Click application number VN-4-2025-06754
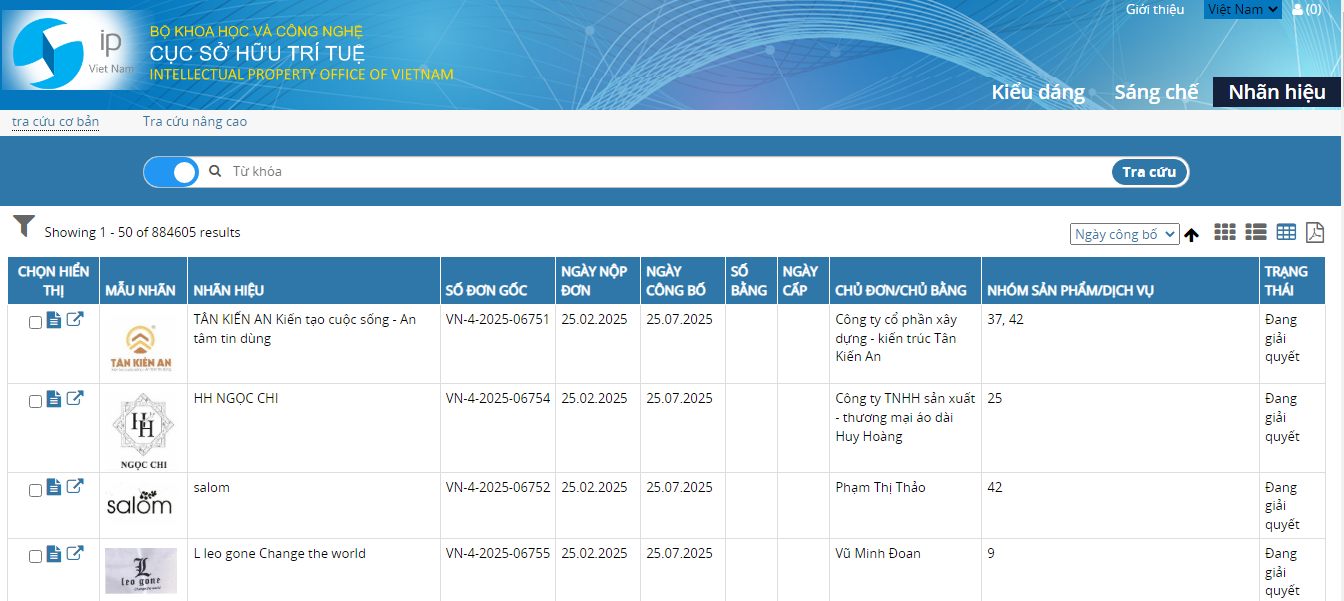This screenshot has width=1344, height=601. (498, 399)
